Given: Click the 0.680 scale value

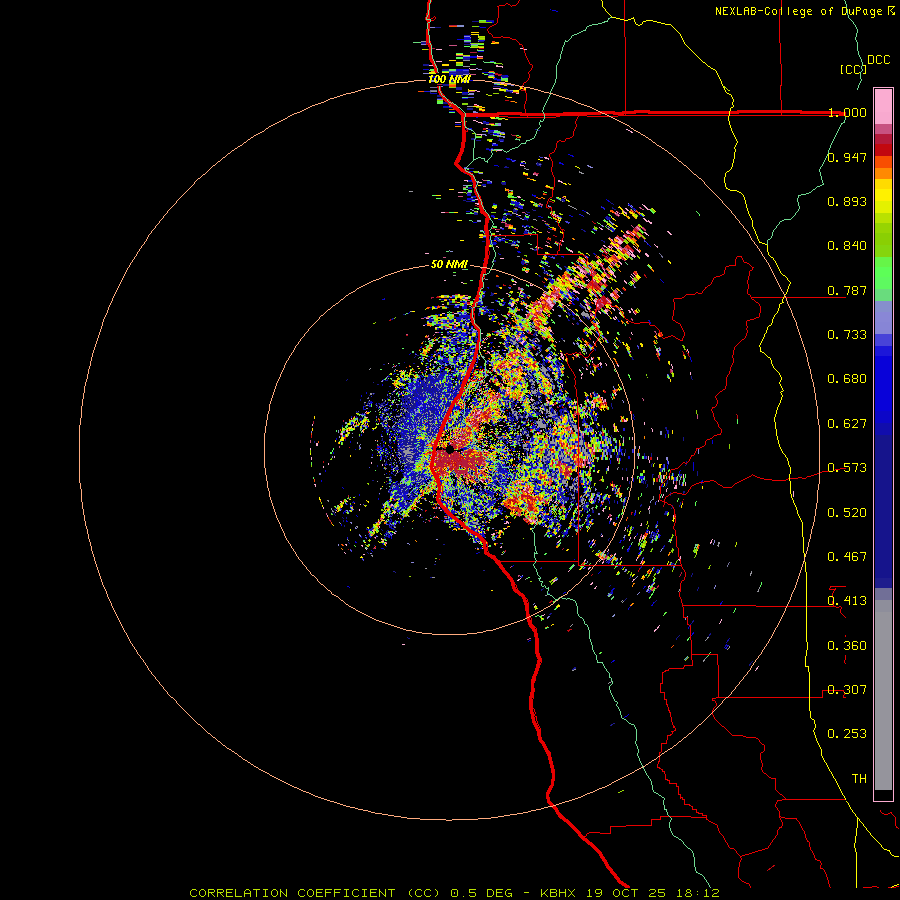Looking at the screenshot, I should pos(847,379).
